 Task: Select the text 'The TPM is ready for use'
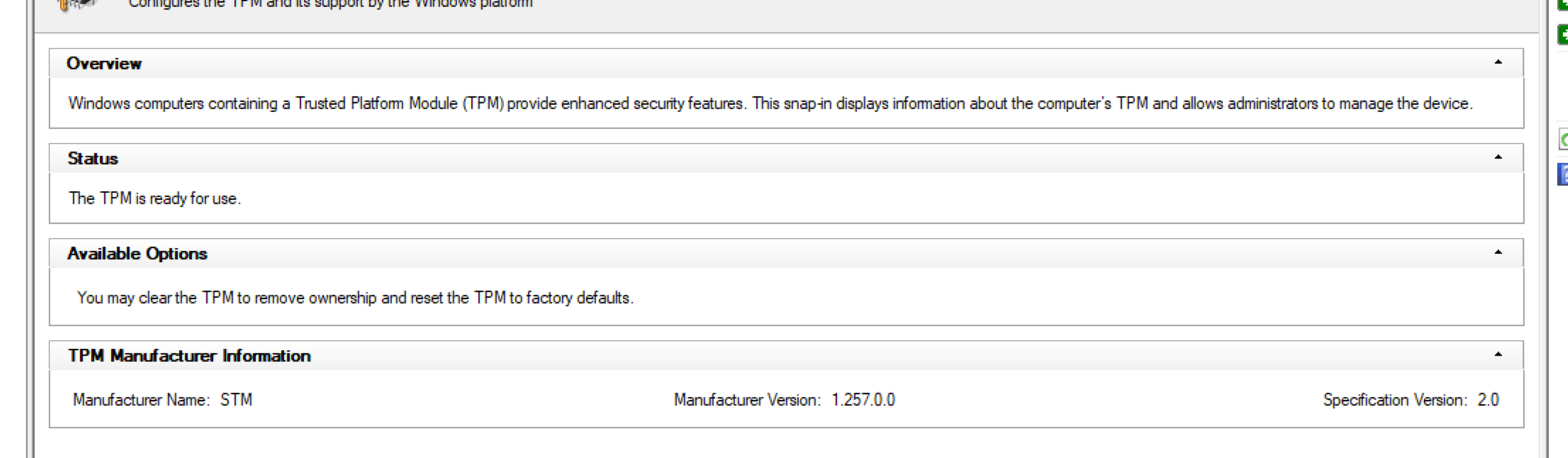(155, 198)
